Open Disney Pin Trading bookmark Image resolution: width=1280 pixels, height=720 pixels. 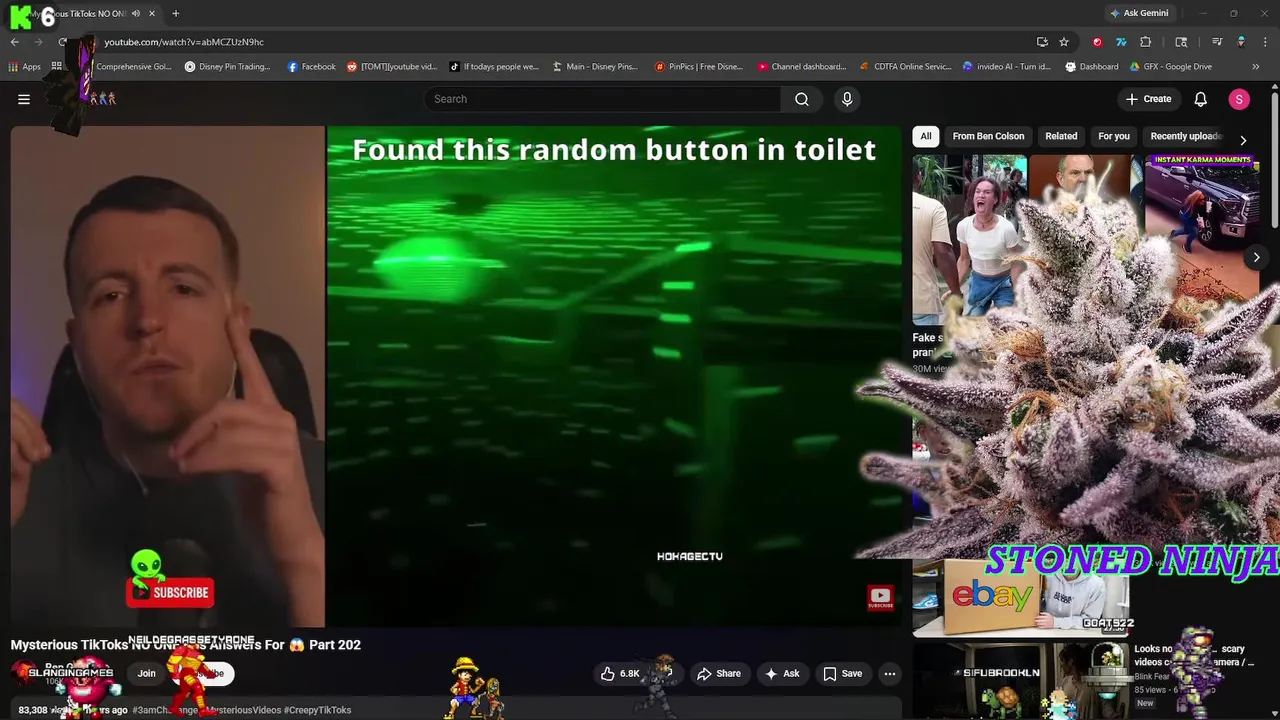click(x=227, y=67)
